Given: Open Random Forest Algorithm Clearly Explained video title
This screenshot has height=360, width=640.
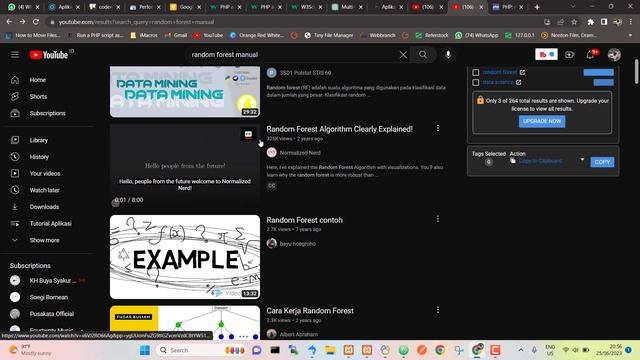Looking at the screenshot, I should click(x=339, y=129).
